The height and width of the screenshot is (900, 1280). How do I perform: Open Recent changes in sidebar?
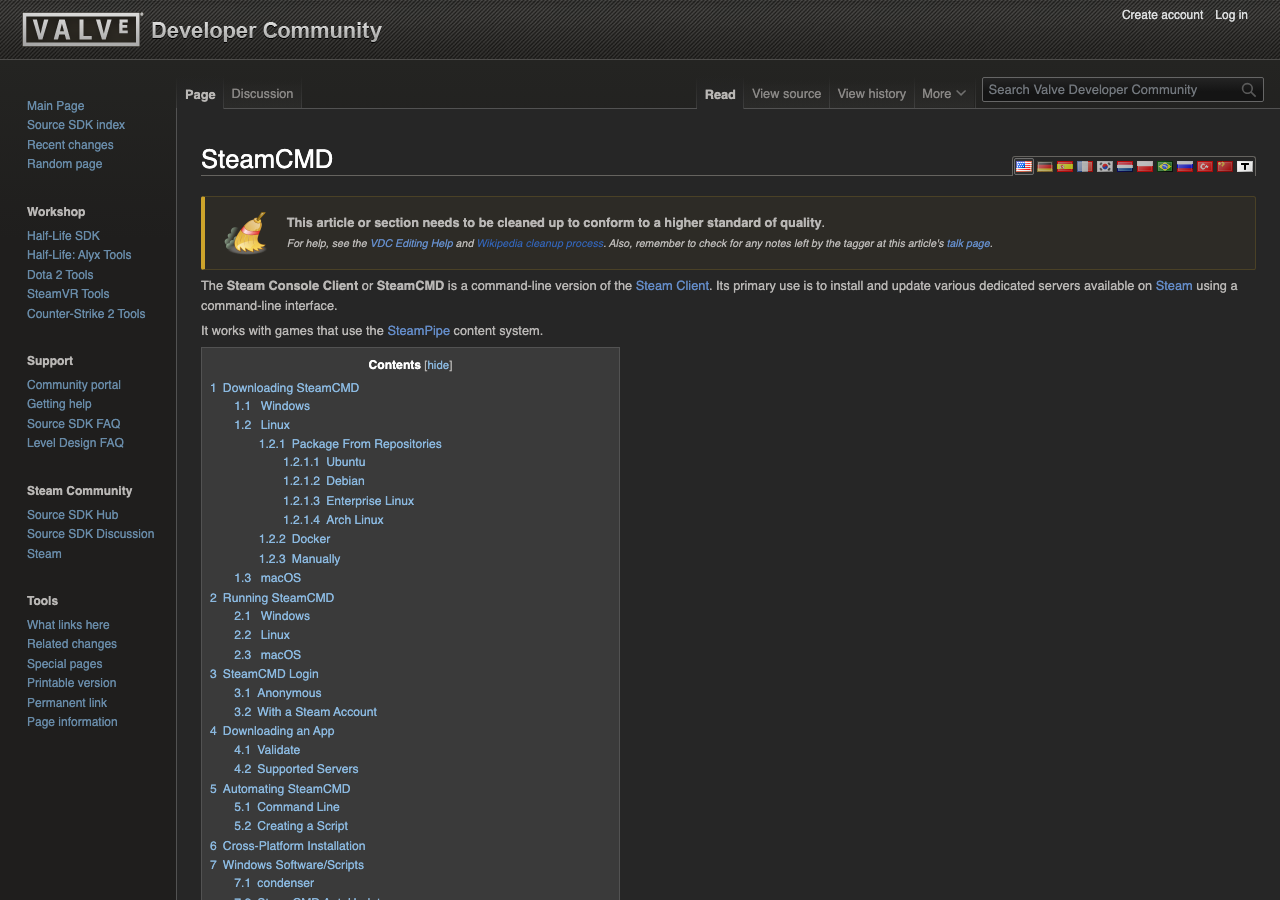(x=70, y=145)
